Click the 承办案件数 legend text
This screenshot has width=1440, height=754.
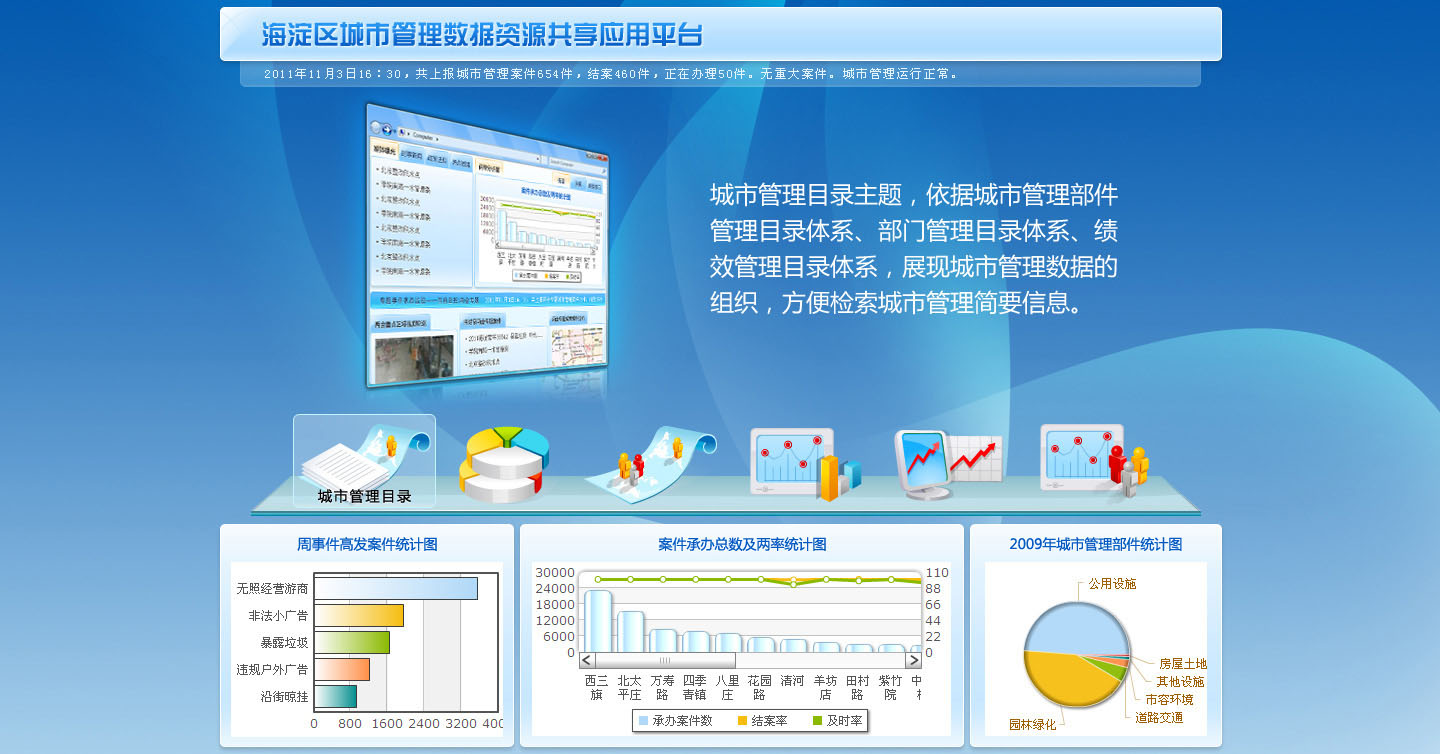[x=682, y=721]
